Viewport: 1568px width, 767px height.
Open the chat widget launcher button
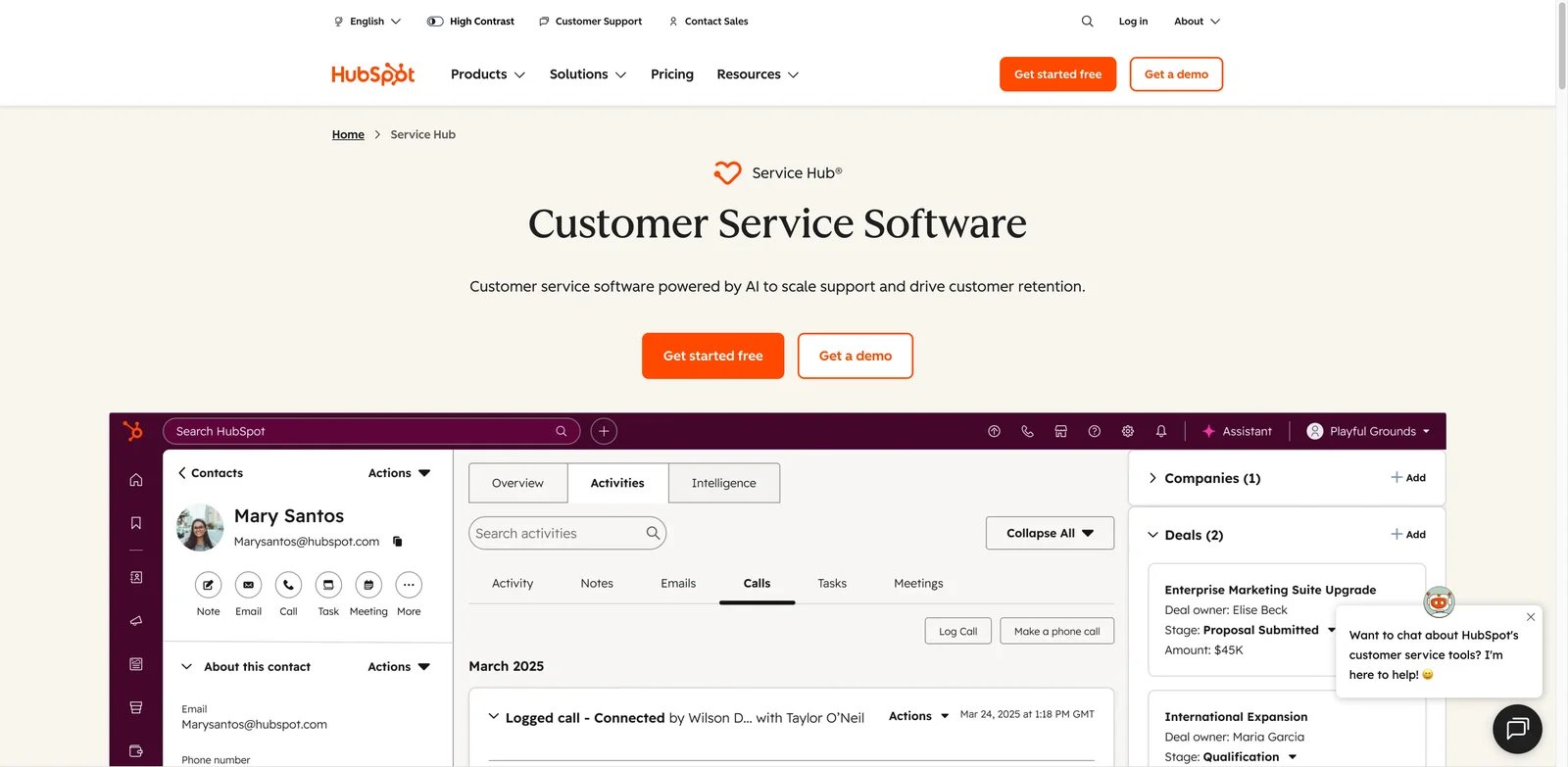1517,729
